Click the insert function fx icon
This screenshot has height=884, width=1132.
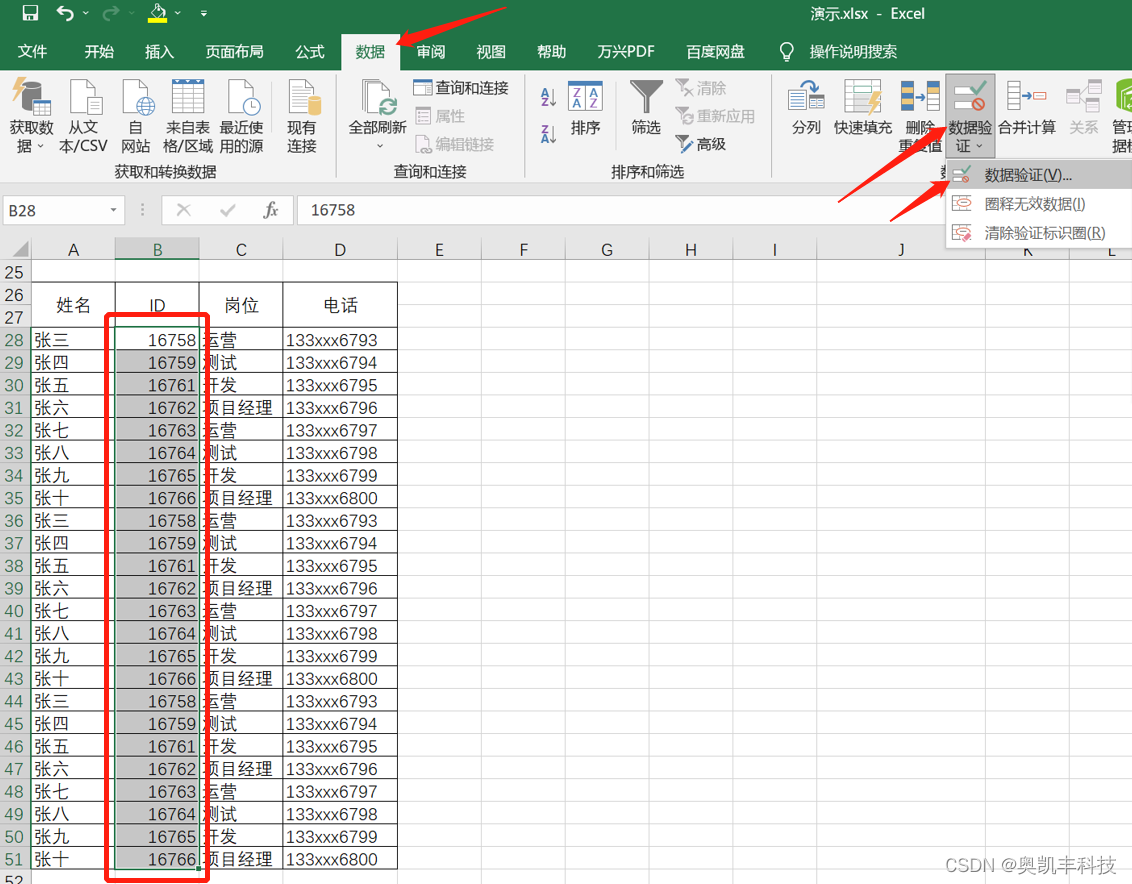click(271, 210)
